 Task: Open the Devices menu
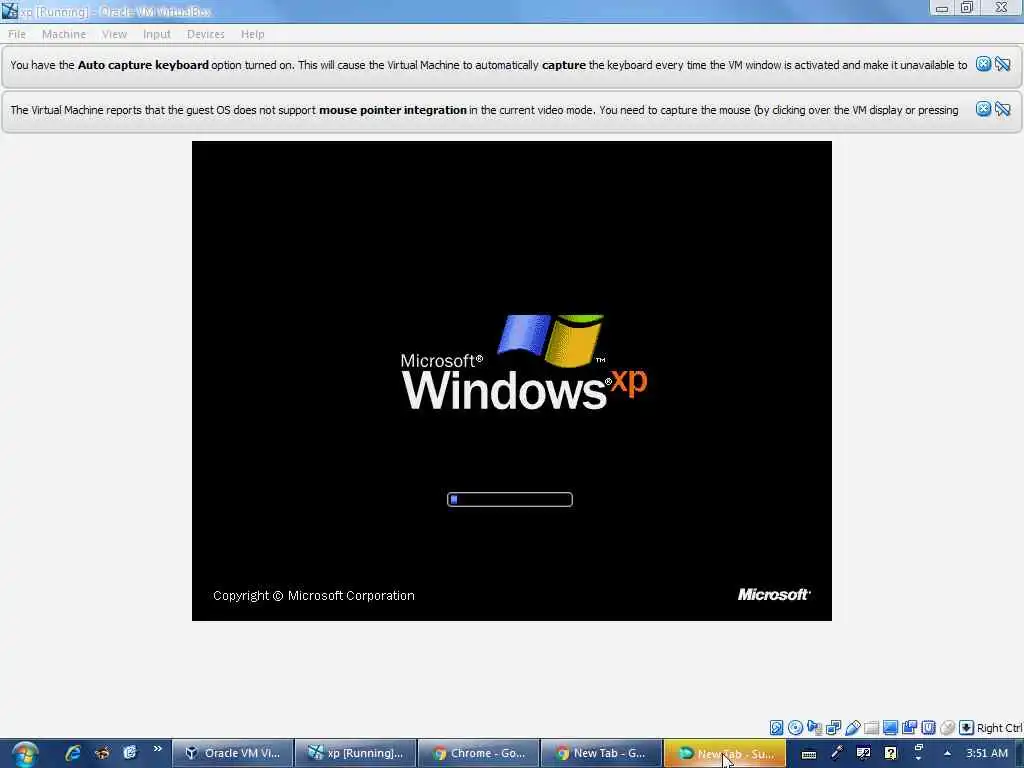[x=206, y=34]
